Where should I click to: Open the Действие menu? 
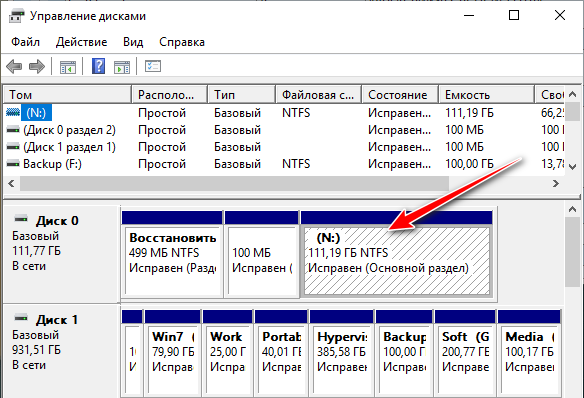[82, 42]
